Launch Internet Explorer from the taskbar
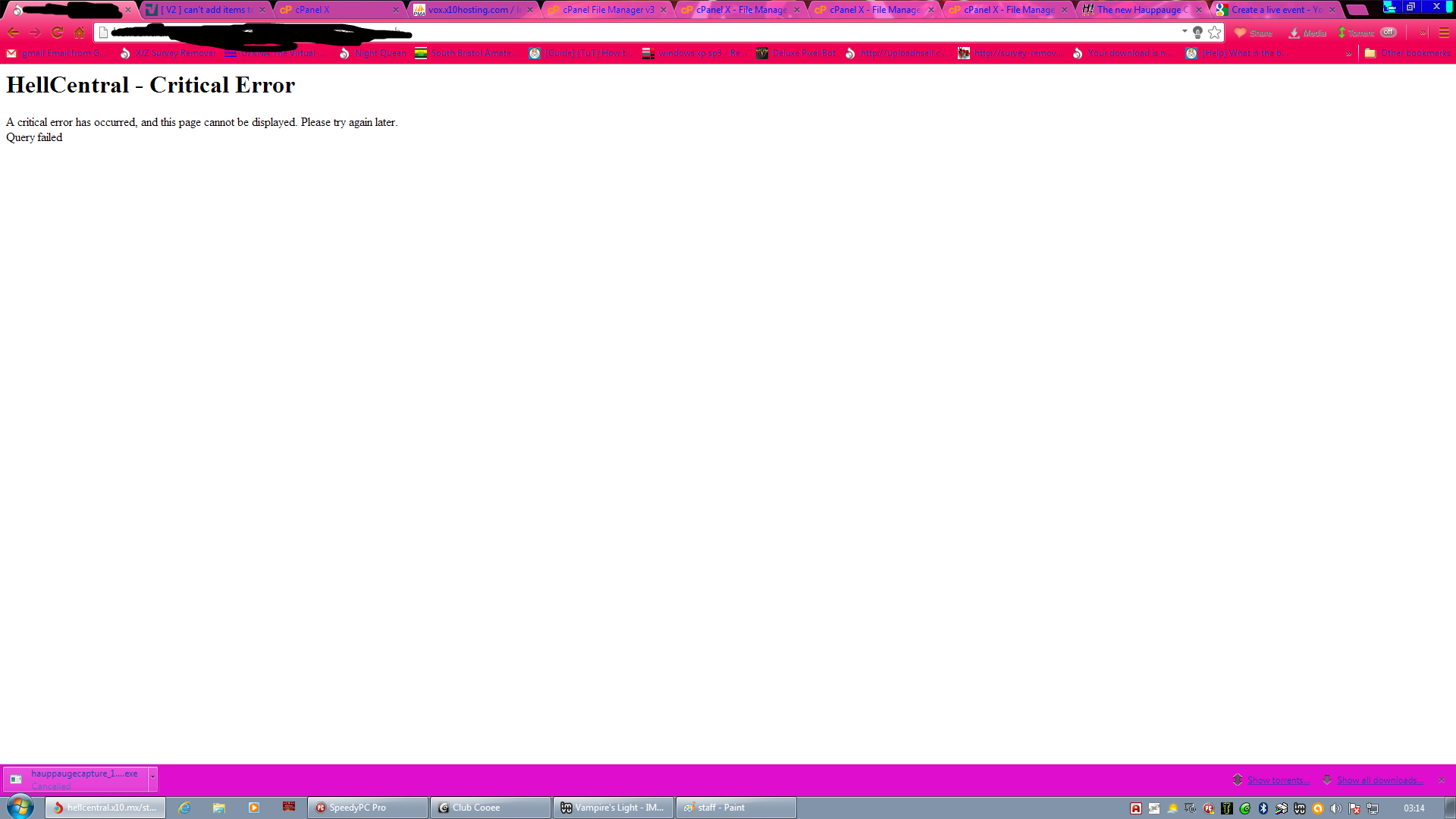This screenshot has width=1456, height=819. [184, 808]
